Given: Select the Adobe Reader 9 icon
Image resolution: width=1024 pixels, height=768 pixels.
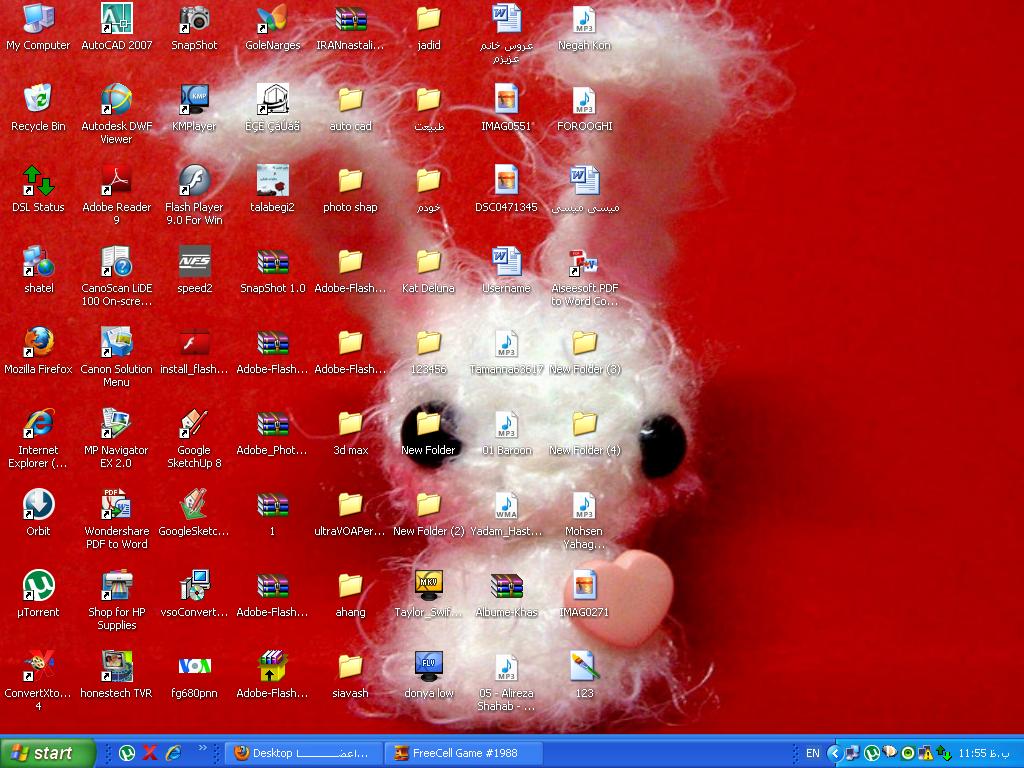Looking at the screenshot, I should [117, 181].
